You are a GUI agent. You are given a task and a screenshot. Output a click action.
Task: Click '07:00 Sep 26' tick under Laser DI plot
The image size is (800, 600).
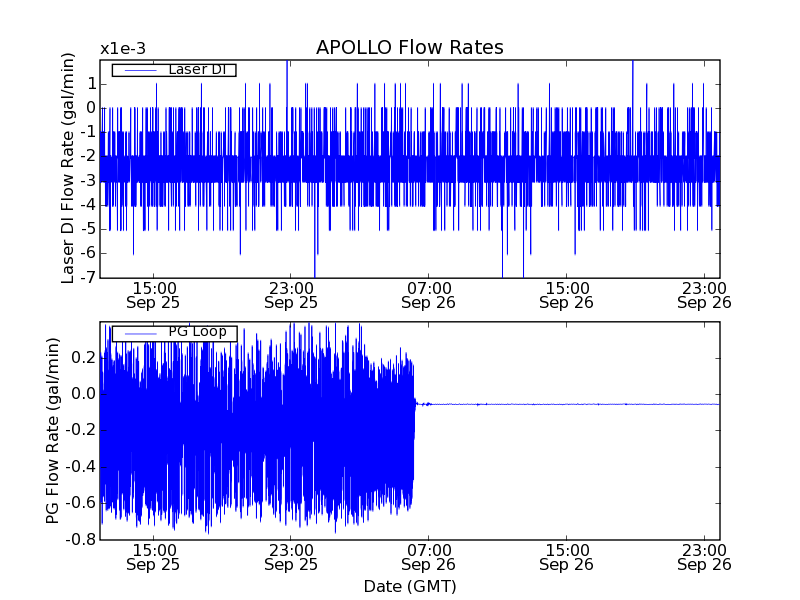point(429,295)
